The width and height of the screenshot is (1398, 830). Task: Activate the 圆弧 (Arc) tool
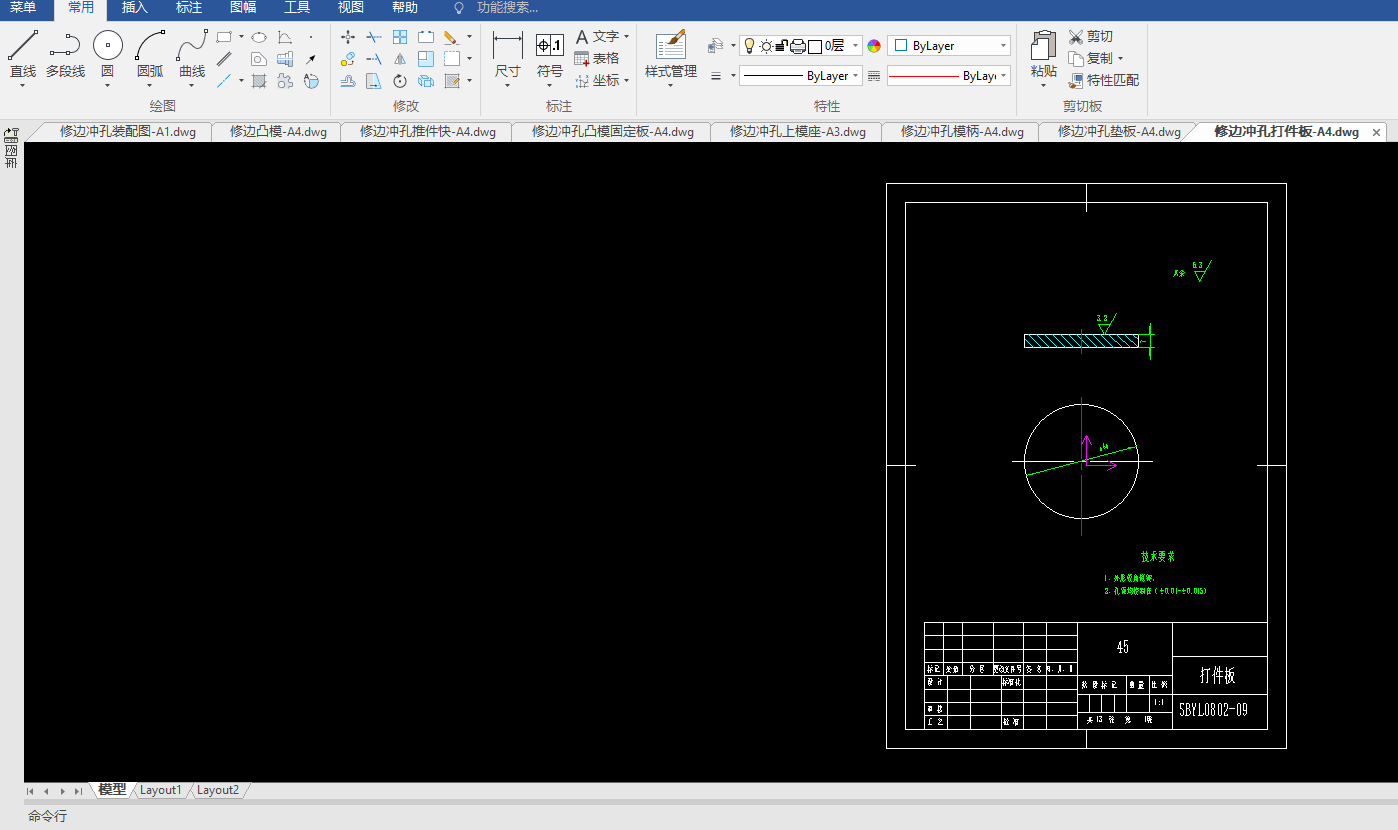(150, 46)
